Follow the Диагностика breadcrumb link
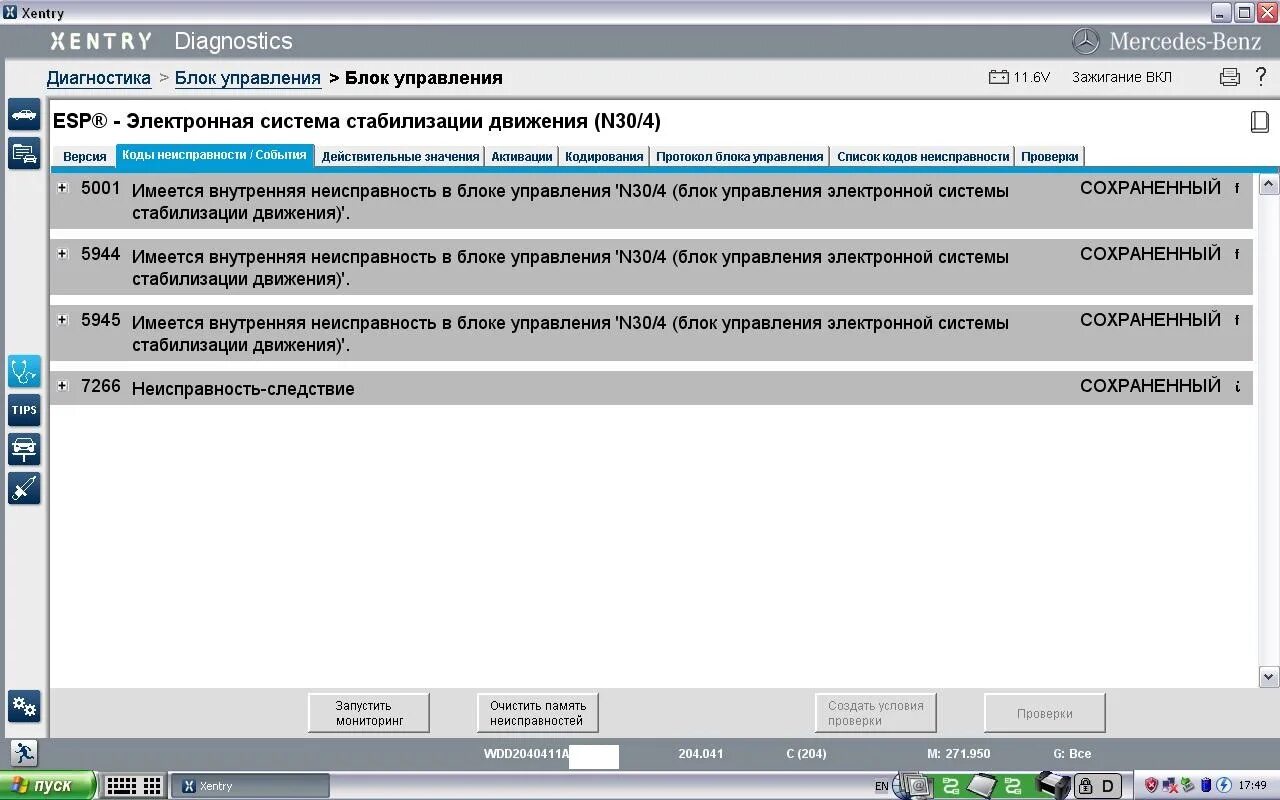Screen dimensions: 1280x800 tap(99, 78)
